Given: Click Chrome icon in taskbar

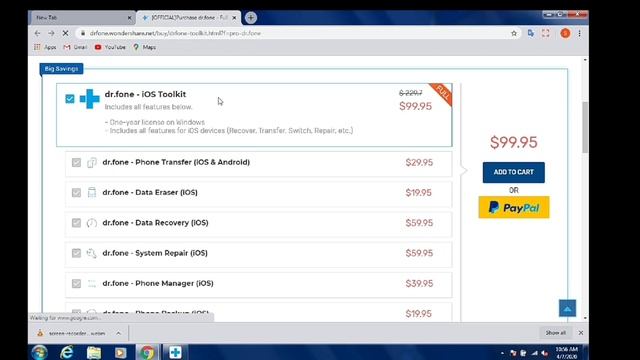Looking at the screenshot, I should pos(147,352).
